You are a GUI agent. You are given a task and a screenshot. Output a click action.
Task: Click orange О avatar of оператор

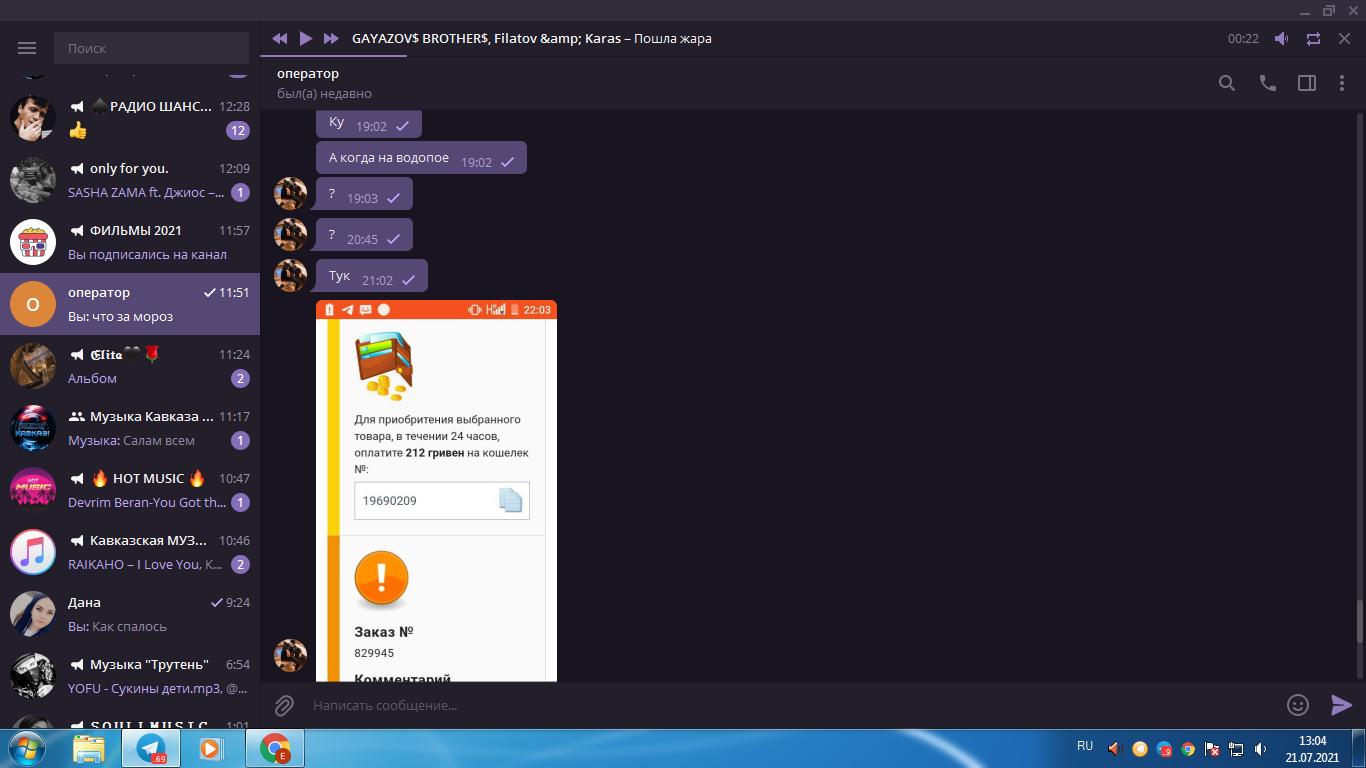coord(33,304)
